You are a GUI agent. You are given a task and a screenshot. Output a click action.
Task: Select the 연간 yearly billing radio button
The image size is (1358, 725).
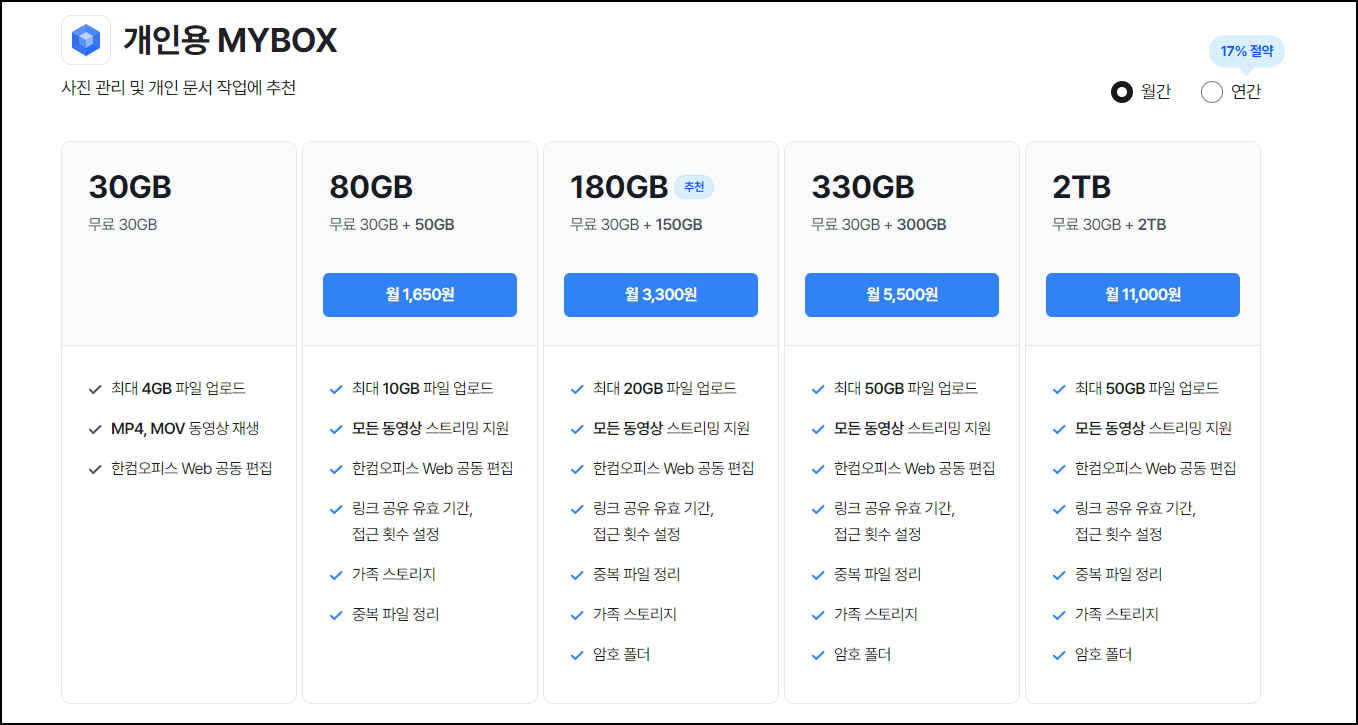1212,92
